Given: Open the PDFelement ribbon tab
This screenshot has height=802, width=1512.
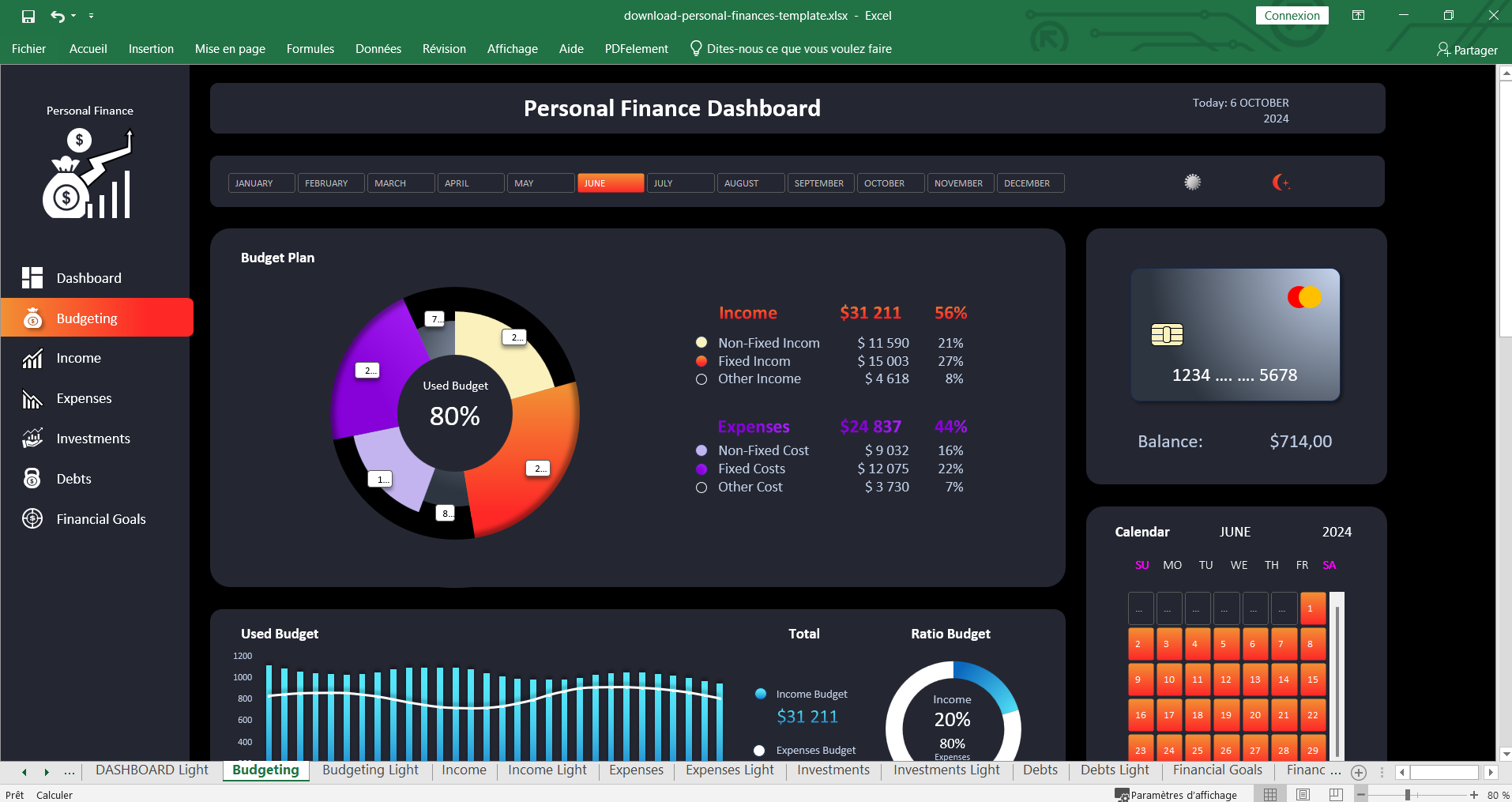Looking at the screenshot, I should point(637,49).
